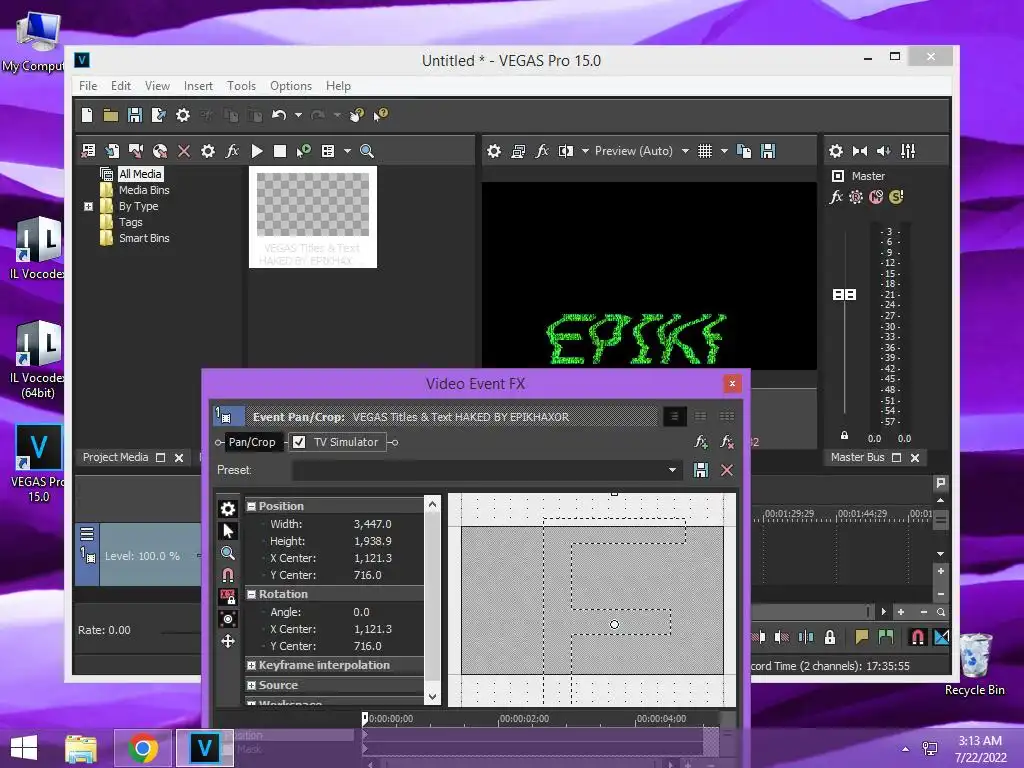The image size is (1024, 768).
Task: Click the Undo arrow icon
Action: click(x=279, y=116)
